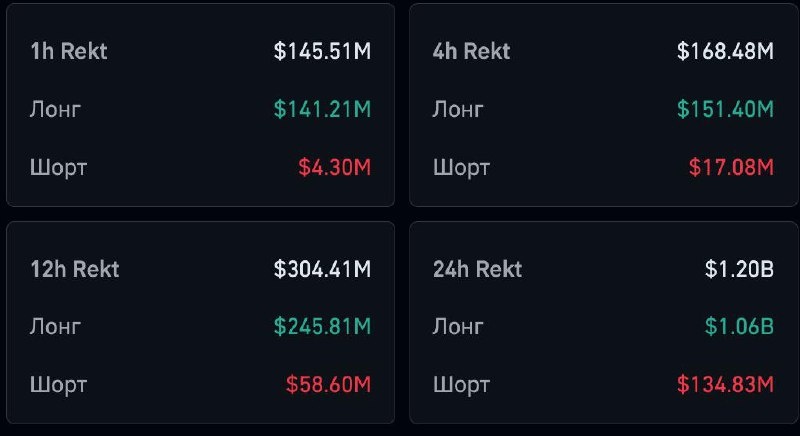Select the 1h short value $4.30M
Screen dimensions: 800x436
(x=334, y=167)
